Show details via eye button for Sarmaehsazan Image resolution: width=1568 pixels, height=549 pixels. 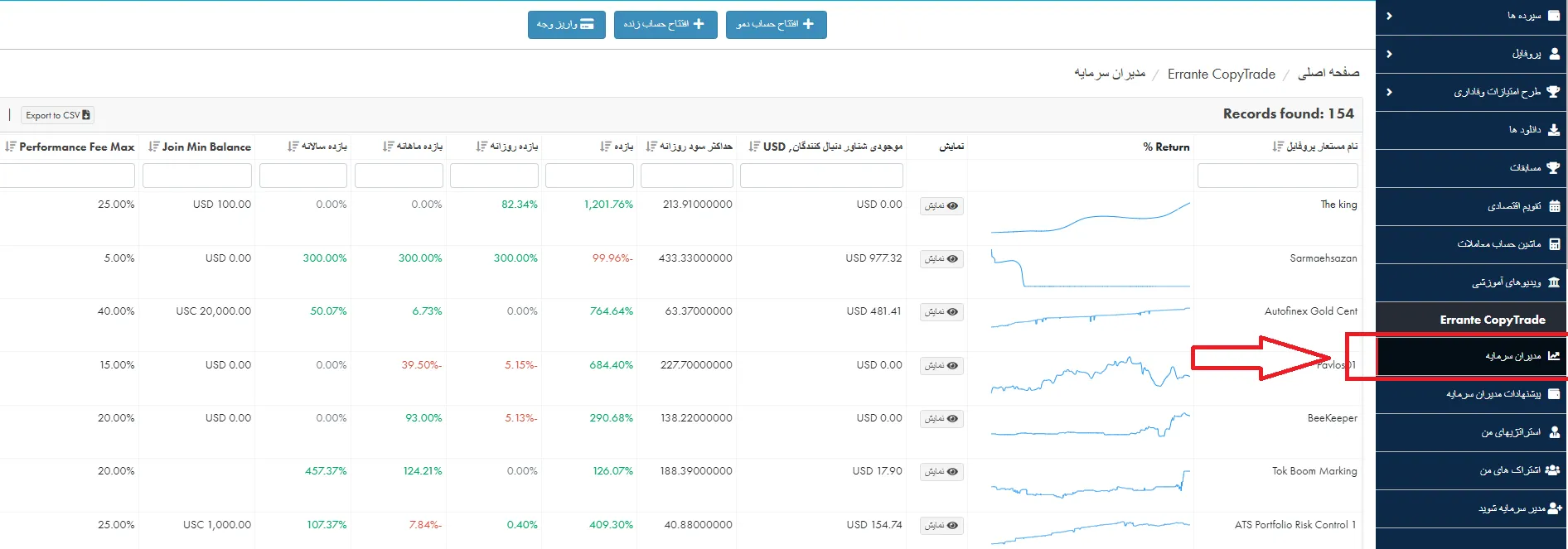941,259
